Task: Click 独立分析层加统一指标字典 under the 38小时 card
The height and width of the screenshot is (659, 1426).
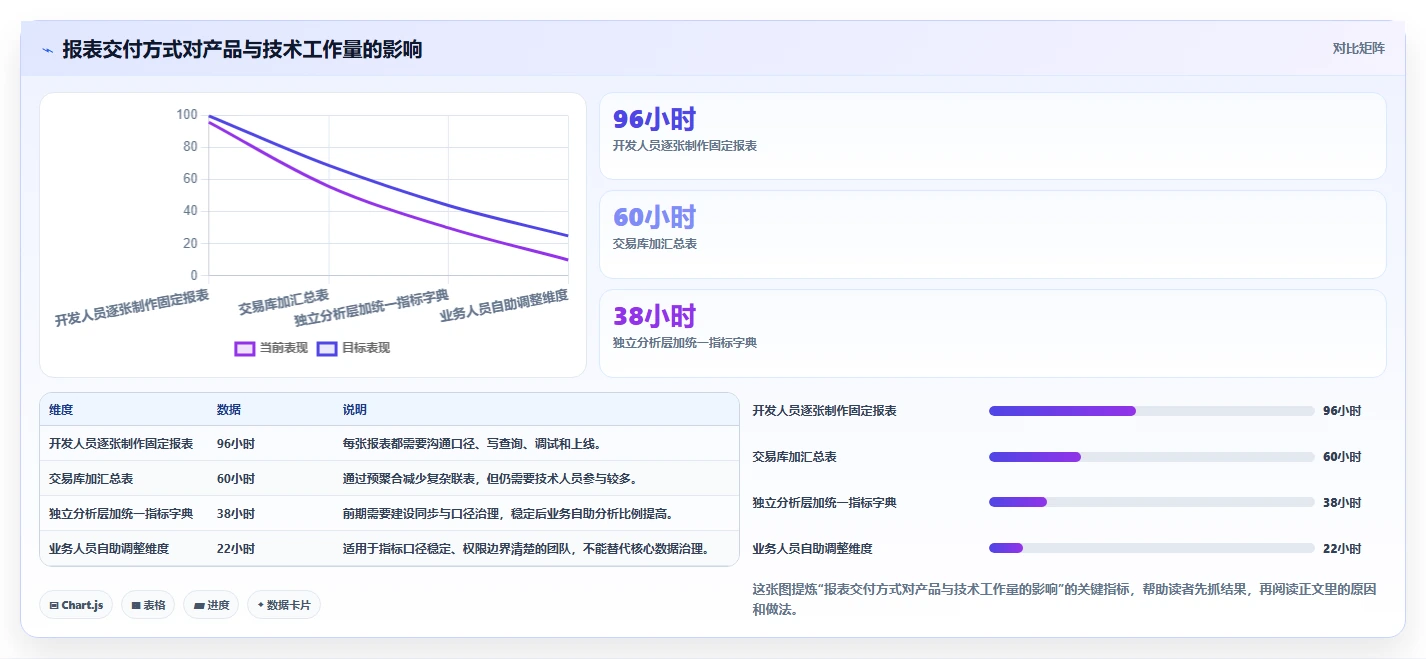Action: pyautogui.click(x=685, y=343)
